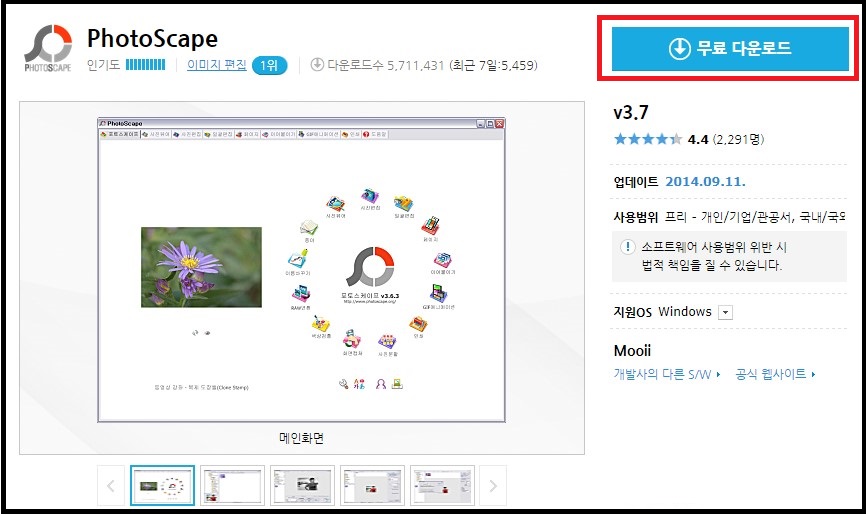The image size is (866, 515).
Task: Switch to the 페이지 tab in the preview toolbar
Action: 247,134
